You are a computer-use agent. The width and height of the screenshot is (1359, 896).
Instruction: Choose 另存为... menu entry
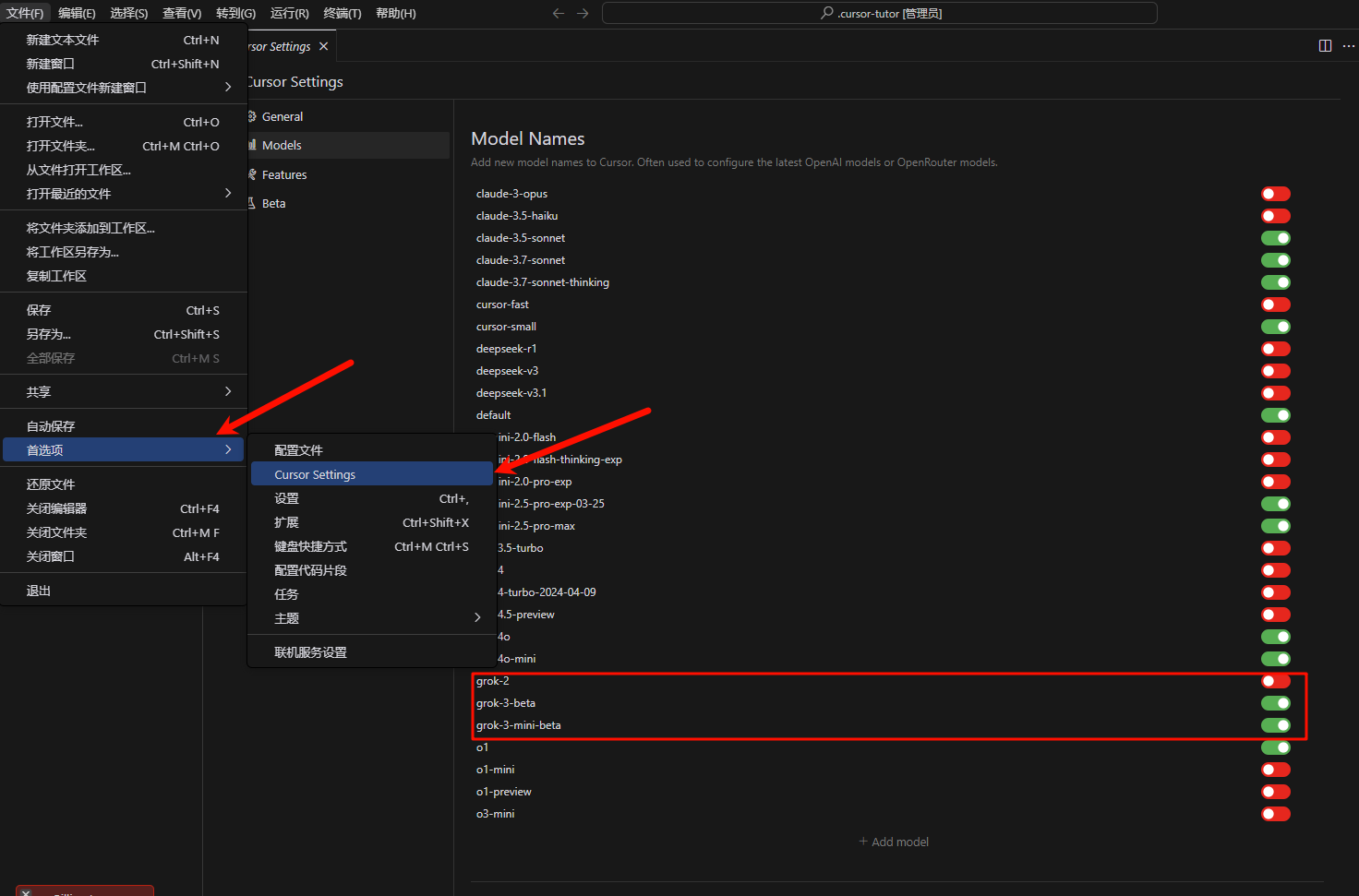[x=123, y=334]
